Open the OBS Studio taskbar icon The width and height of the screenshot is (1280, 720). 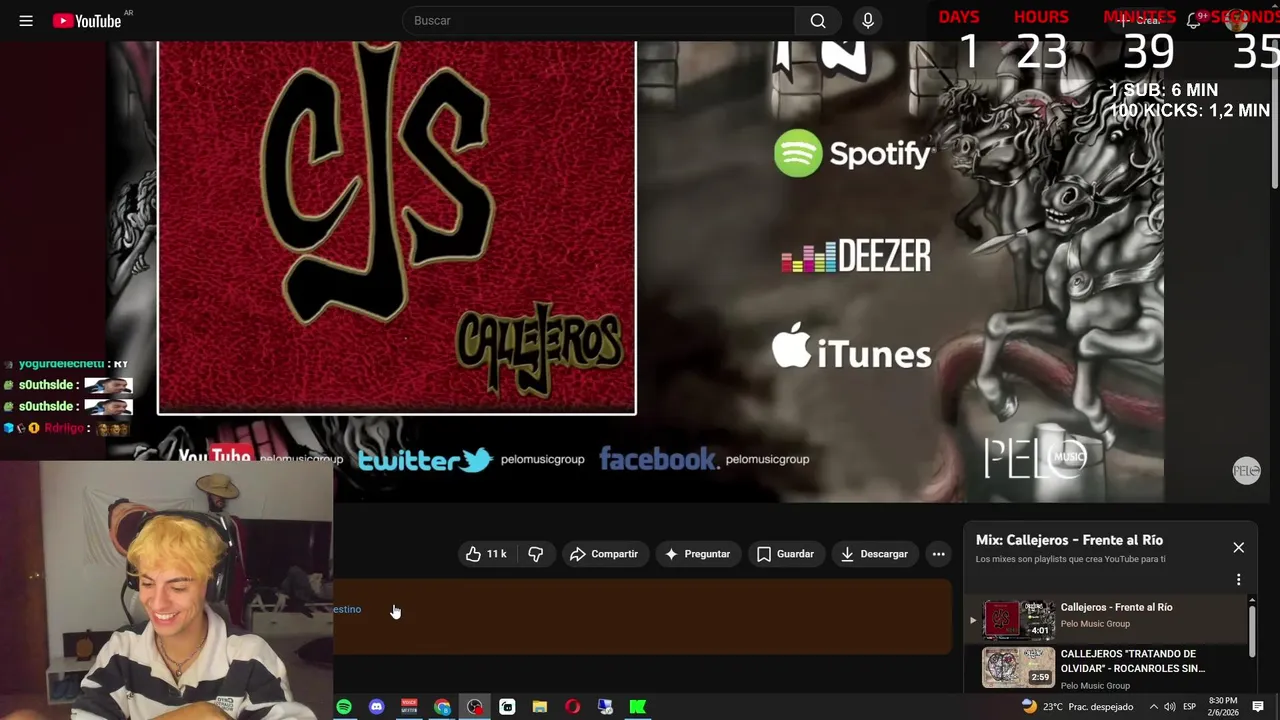pos(475,707)
